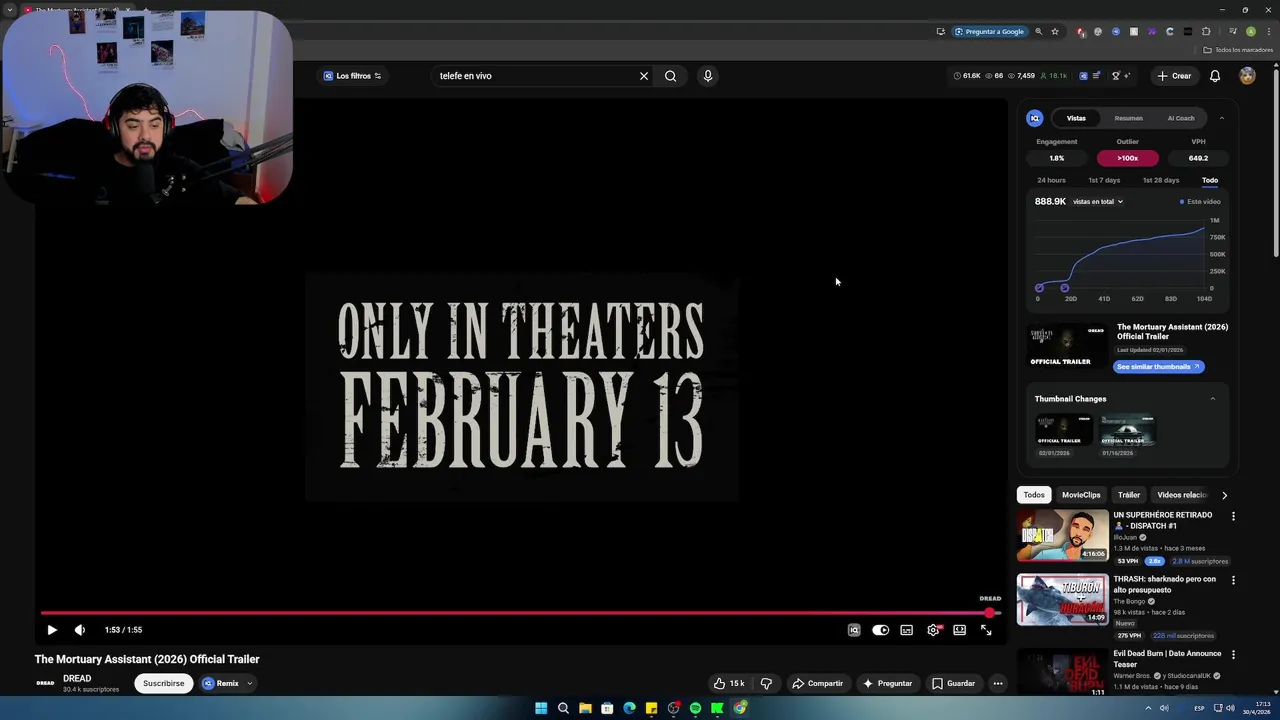The image size is (1280, 720).
Task: Clear the search text with the X
Action: pyautogui.click(x=644, y=76)
